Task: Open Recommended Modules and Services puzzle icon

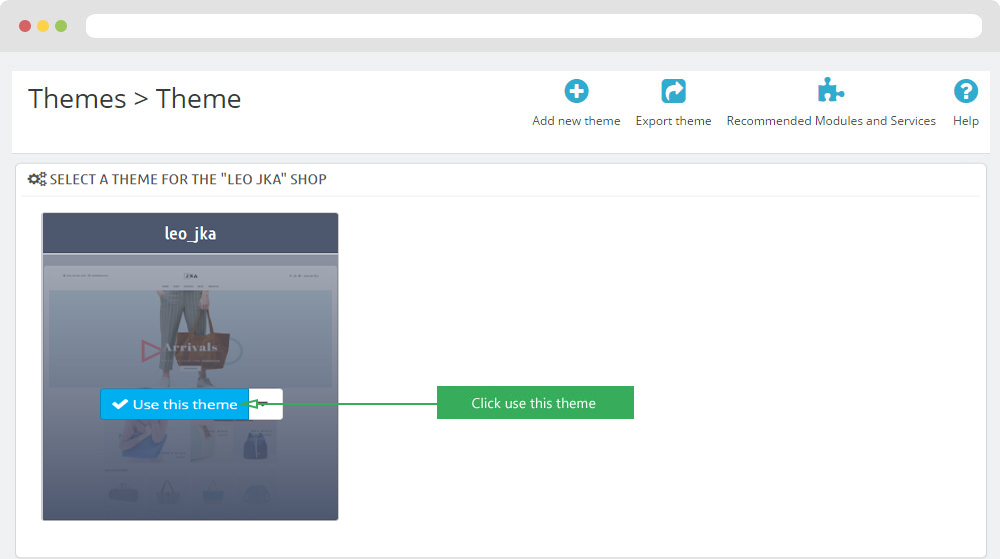Action: click(830, 91)
